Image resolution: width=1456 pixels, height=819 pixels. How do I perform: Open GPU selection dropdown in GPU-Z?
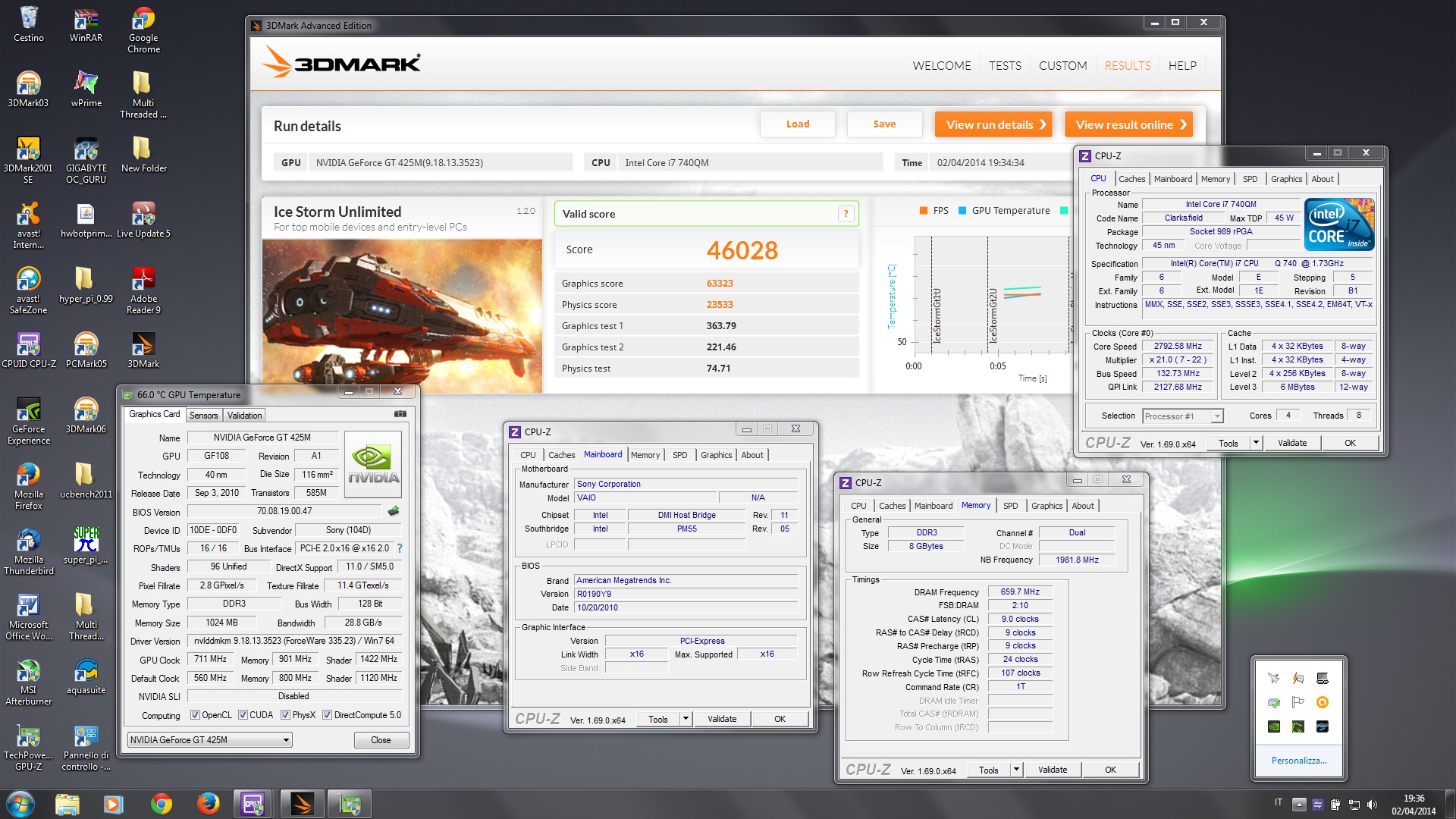click(209, 740)
